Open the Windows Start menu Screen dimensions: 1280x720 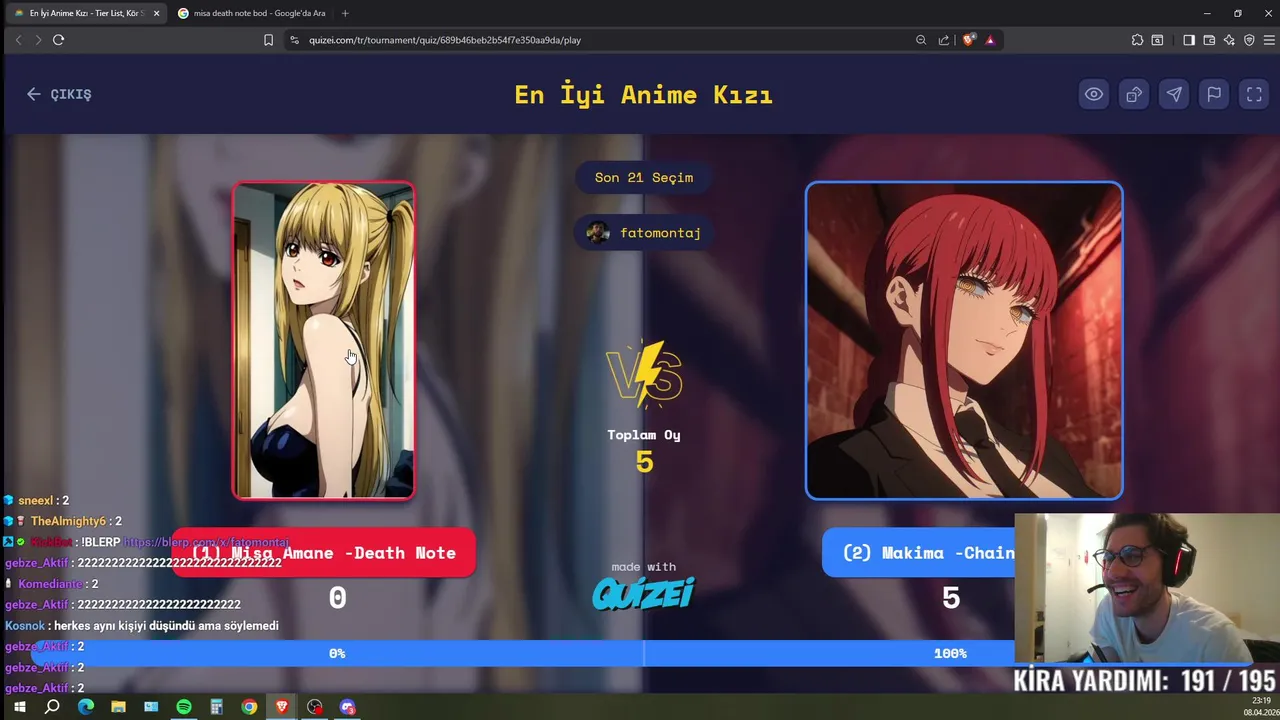click(x=19, y=707)
